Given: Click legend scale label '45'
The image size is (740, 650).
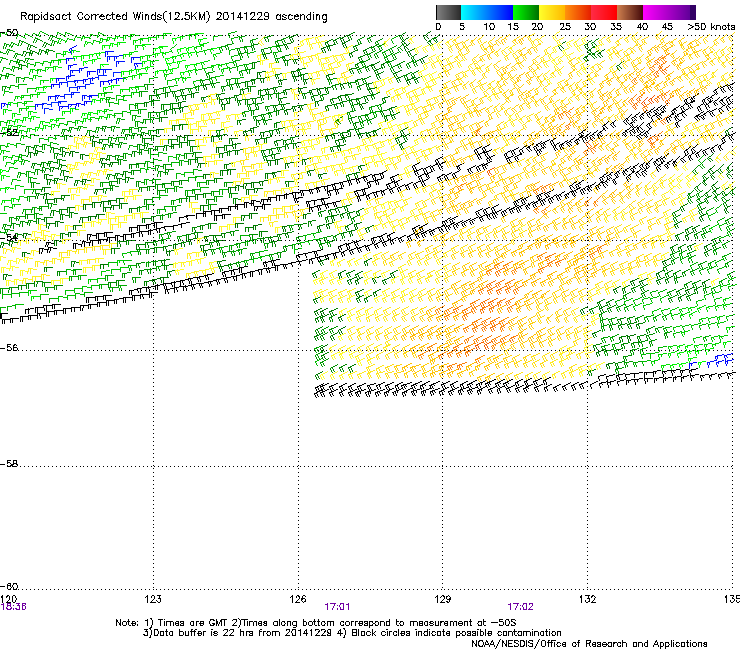Looking at the screenshot, I should coord(667,27).
